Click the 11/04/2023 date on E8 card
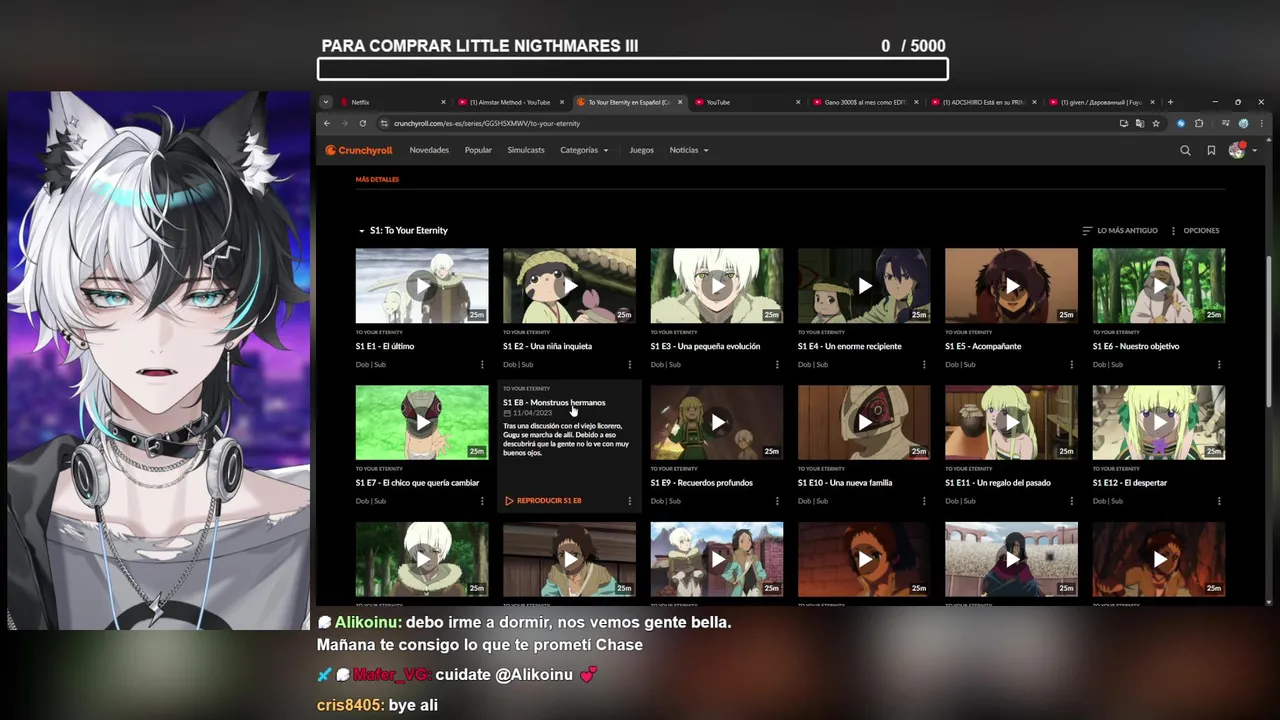 point(532,413)
